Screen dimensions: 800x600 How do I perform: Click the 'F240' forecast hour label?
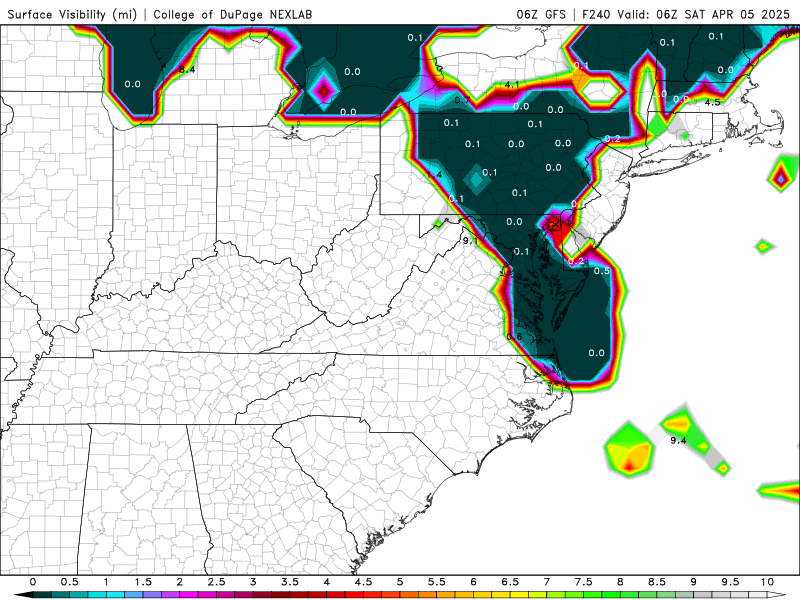click(x=597, y=14)
